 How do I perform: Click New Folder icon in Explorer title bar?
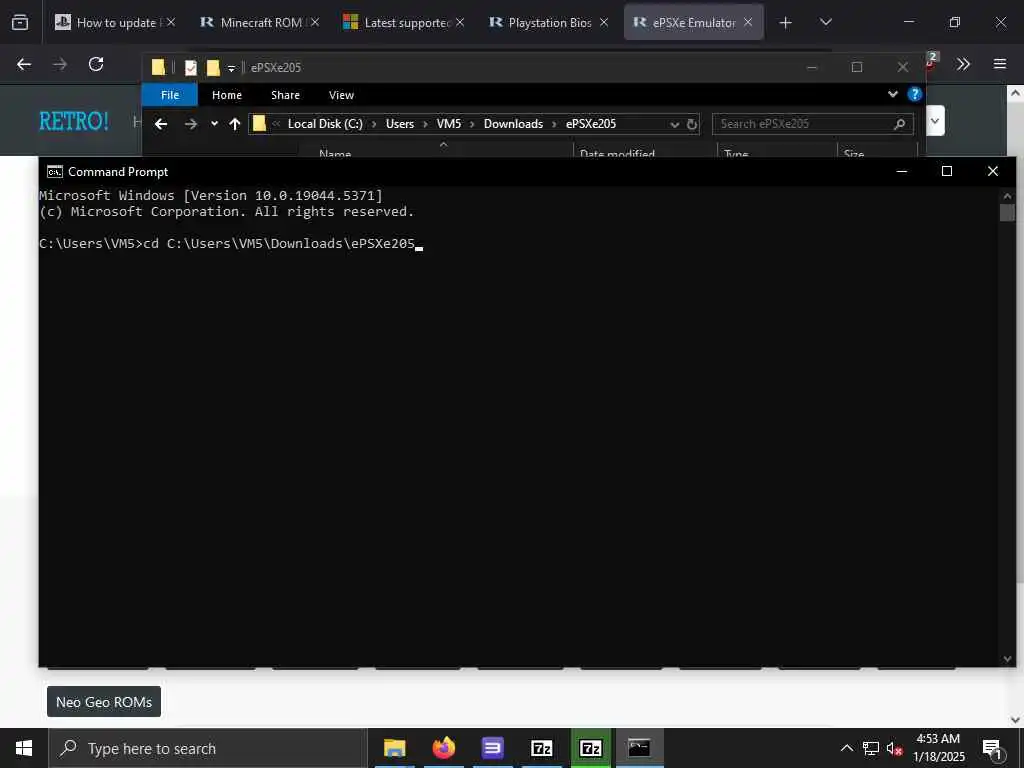(x=213, y=67)
